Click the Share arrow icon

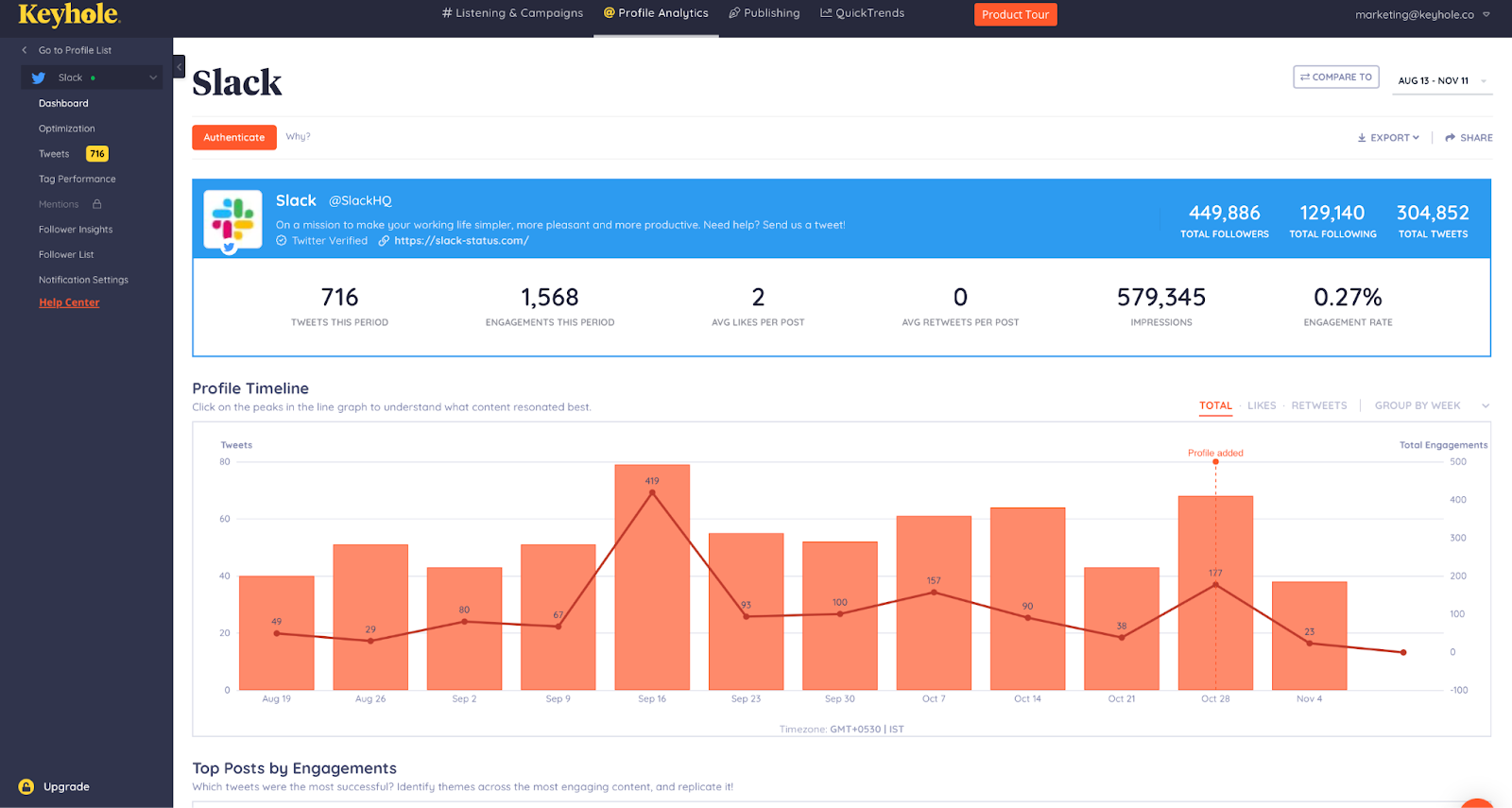point(1450,138)
